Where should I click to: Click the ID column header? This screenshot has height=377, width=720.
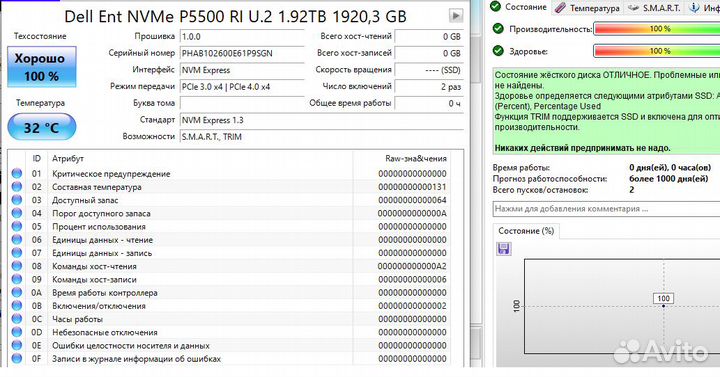tap(37, 159)
